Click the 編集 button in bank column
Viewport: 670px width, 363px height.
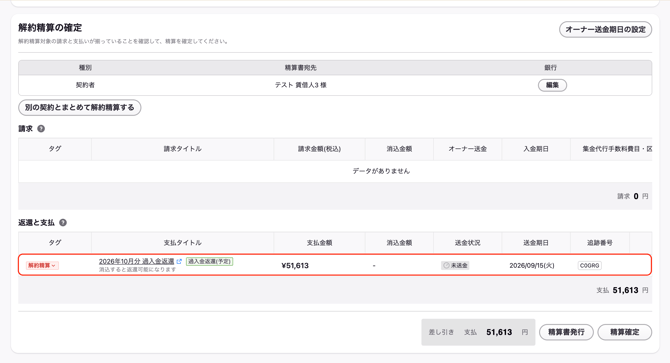(x=552, y=85)
